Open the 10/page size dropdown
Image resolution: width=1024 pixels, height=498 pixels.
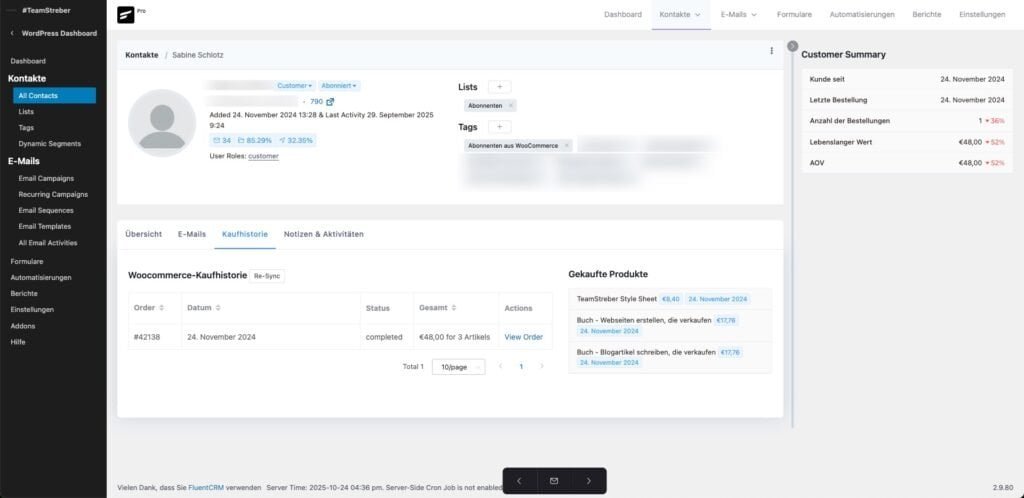point(458,367)
